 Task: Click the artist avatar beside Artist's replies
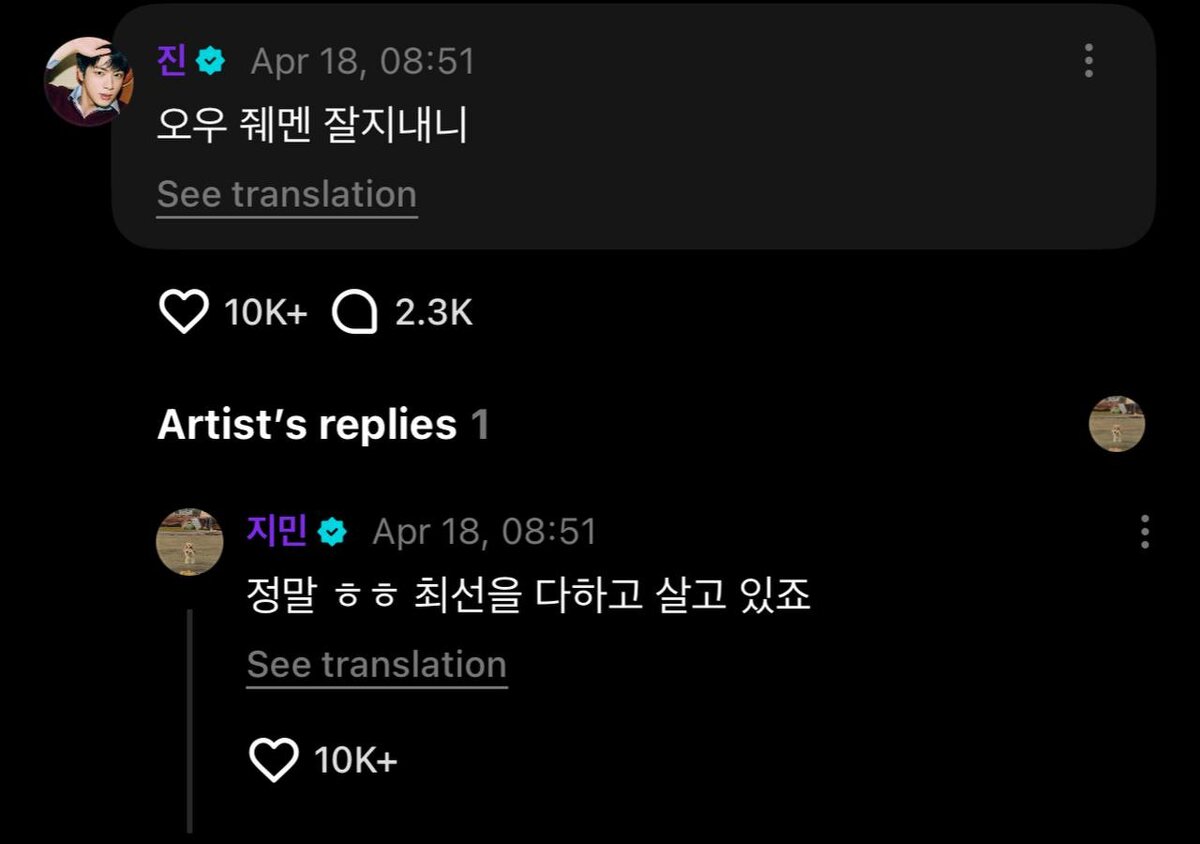point(1116,423)
